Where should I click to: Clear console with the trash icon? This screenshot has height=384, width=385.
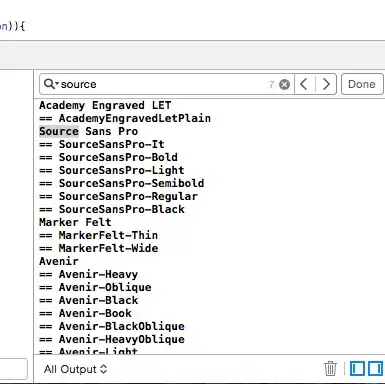pos(330,369)
